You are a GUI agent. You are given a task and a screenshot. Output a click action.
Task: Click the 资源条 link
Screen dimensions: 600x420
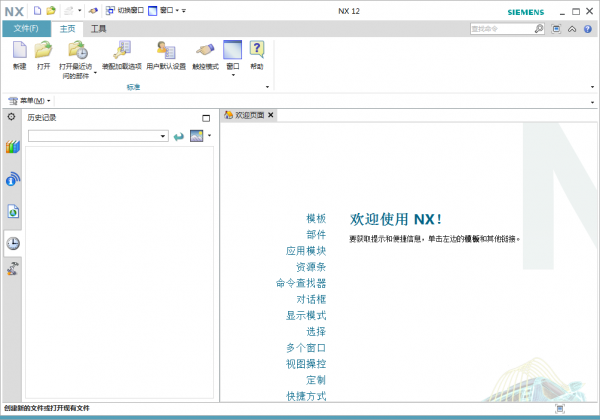[311, 267]
